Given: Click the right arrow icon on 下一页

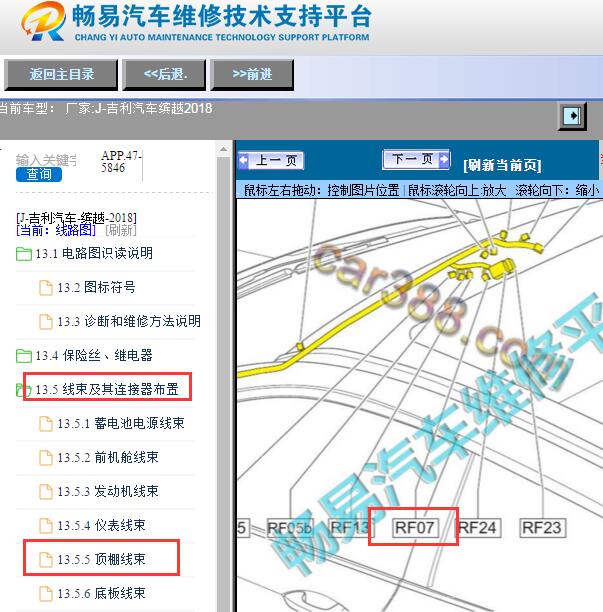Looking at the screenshot, I should point(444,159).
